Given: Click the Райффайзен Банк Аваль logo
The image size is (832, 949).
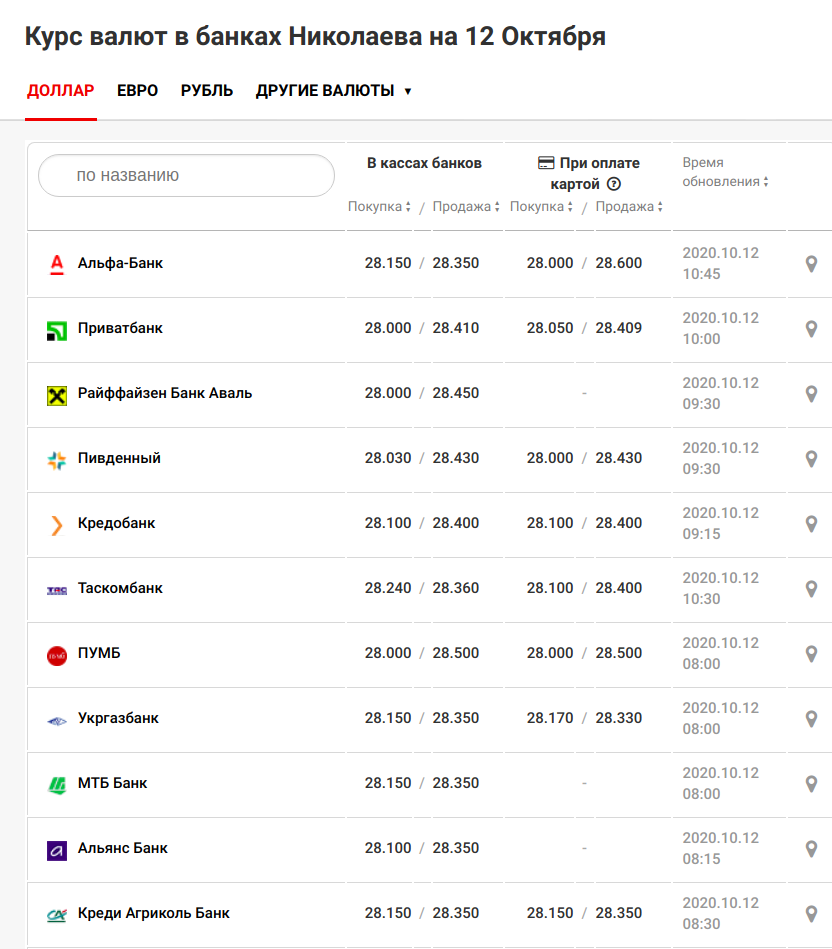Looking at the screenshot, I should coord(57,396).
